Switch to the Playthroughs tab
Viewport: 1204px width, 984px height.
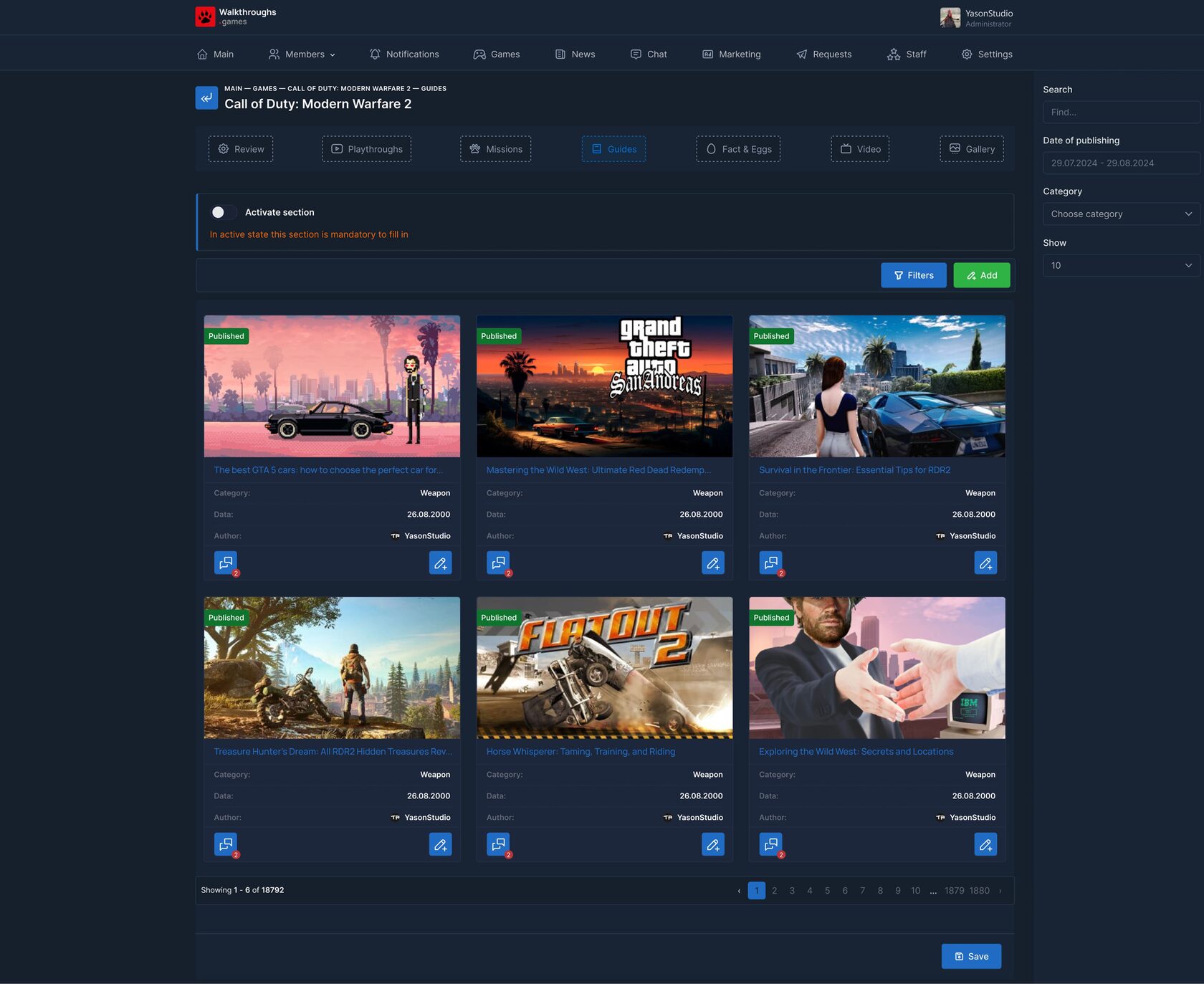[x=366, y=149]
